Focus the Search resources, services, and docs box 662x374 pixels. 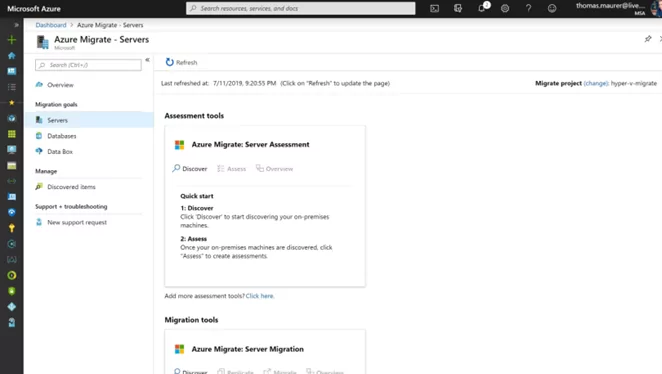click(301, 8)
